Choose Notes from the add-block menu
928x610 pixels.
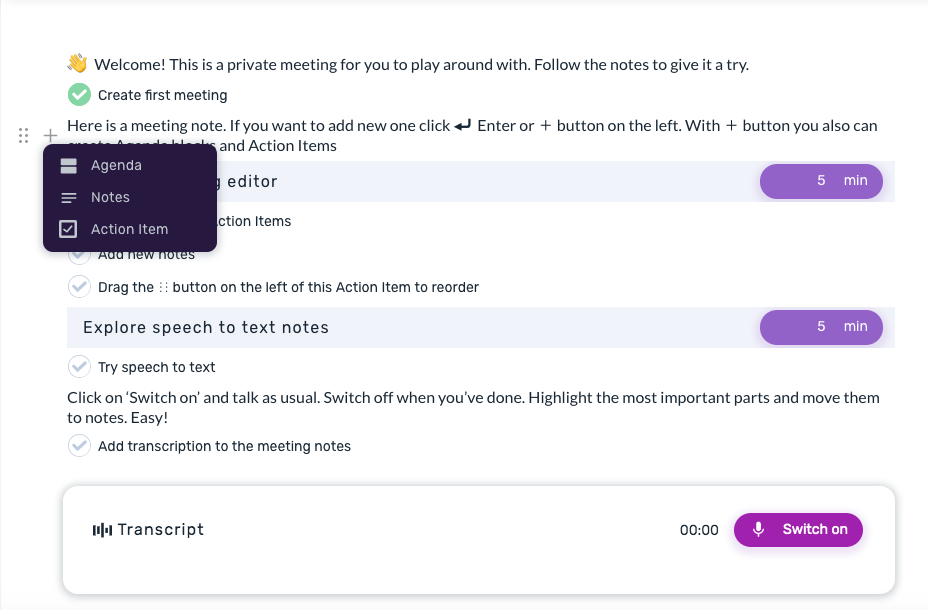point(110,198)
